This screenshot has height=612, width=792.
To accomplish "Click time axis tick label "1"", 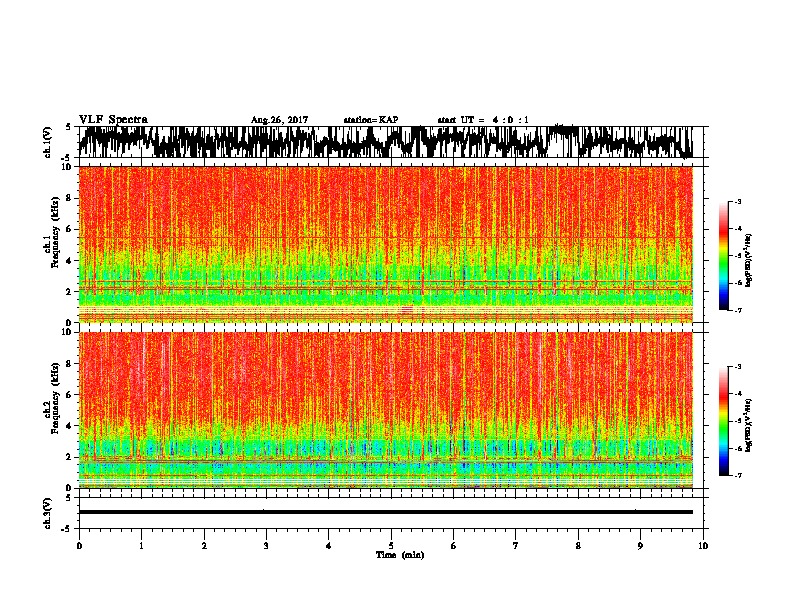I will coord(141,546).
